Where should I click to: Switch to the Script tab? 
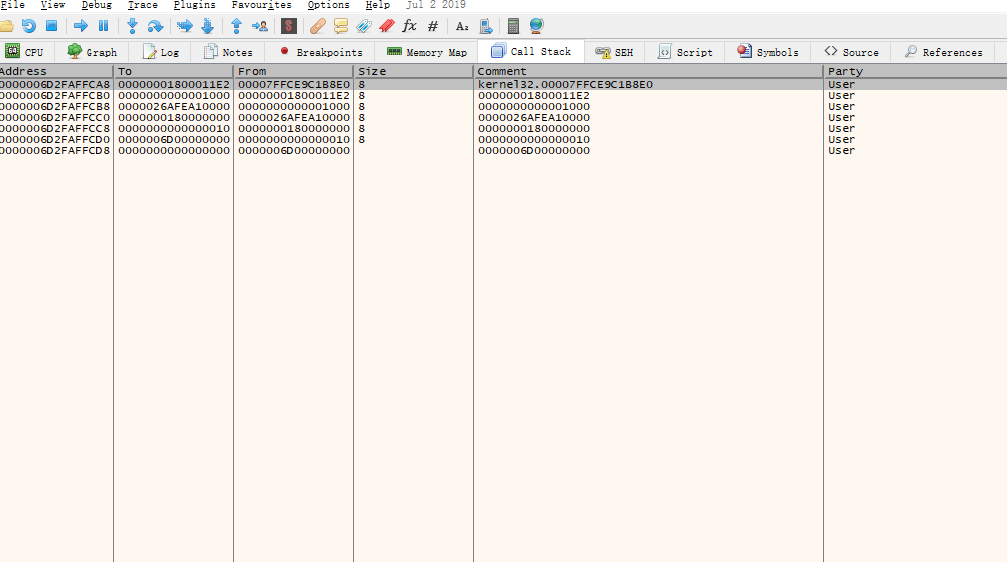685,52
